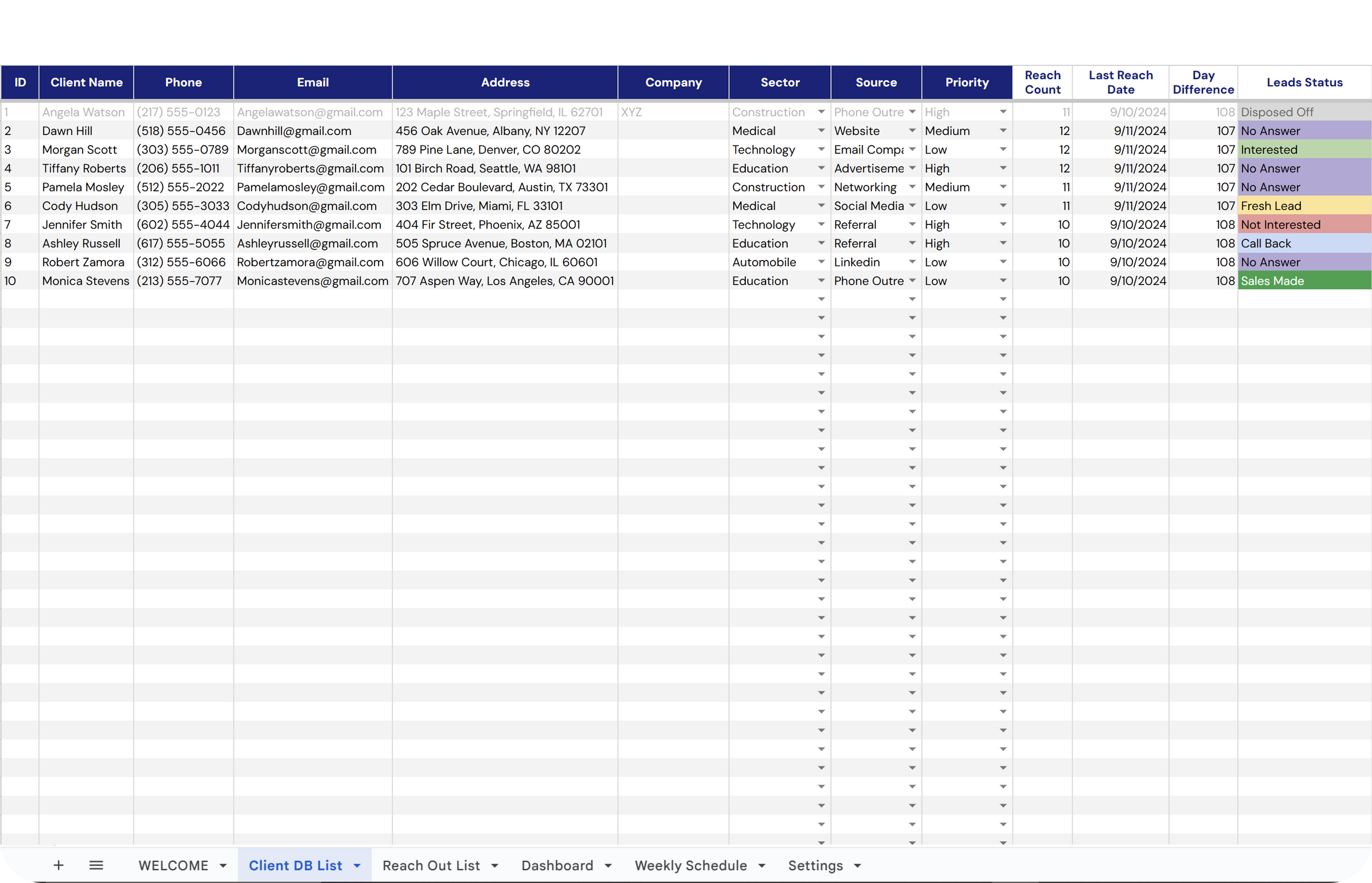Open the all sheets list icon
The height and width of the screenshot is (883, 1372).
click(97, 865)
